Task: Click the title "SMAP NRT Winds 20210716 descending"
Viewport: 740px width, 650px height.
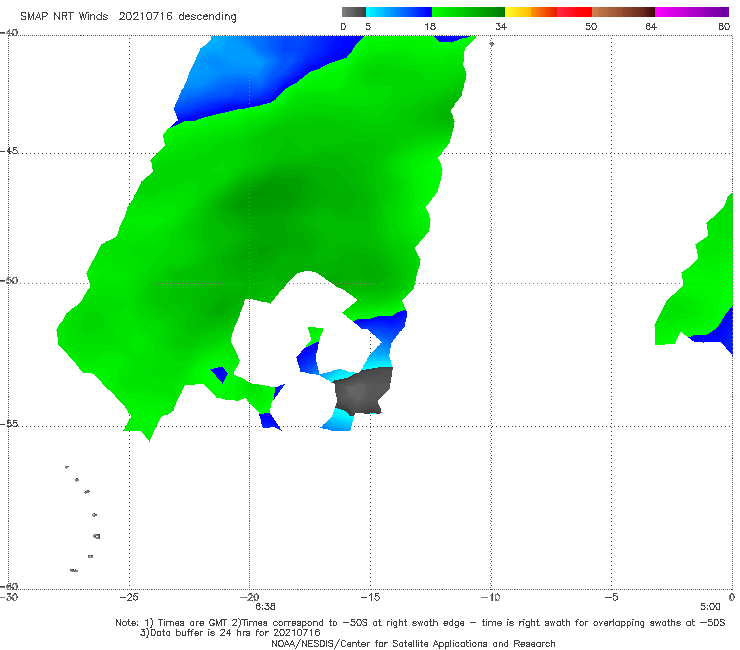Action: 128,16
